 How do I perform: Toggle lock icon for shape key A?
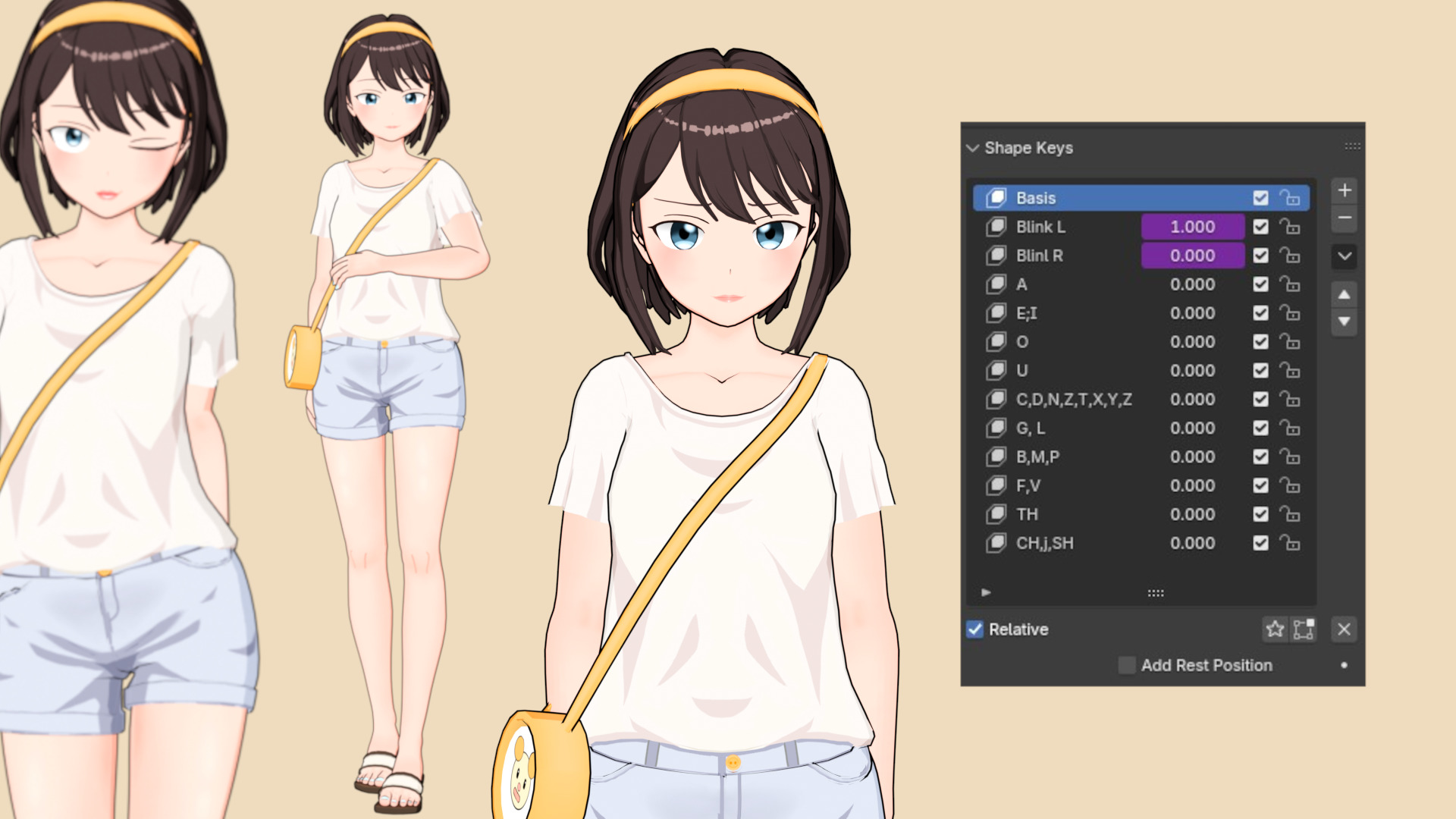(1289, 284)
